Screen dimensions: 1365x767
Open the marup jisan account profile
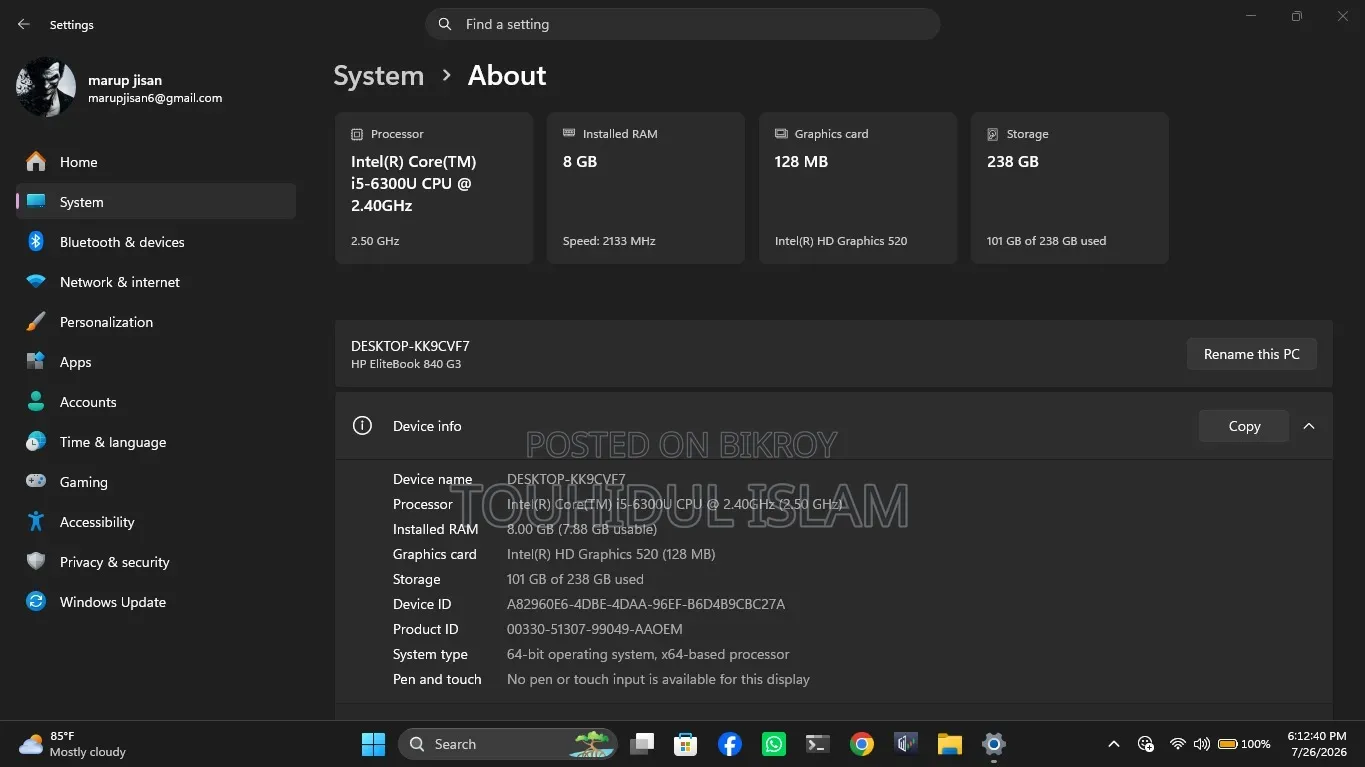click(120, 88)
